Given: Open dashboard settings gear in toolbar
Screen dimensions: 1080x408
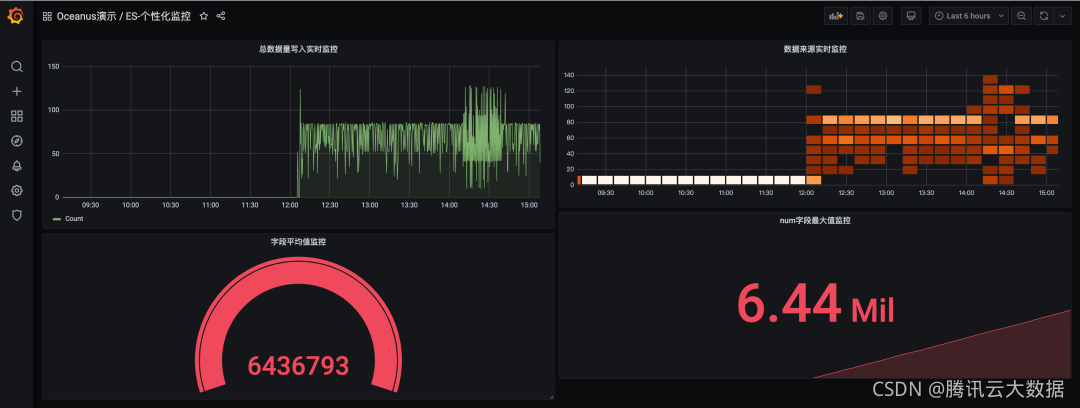Looking at the screenshot, I should click(883, 16).
